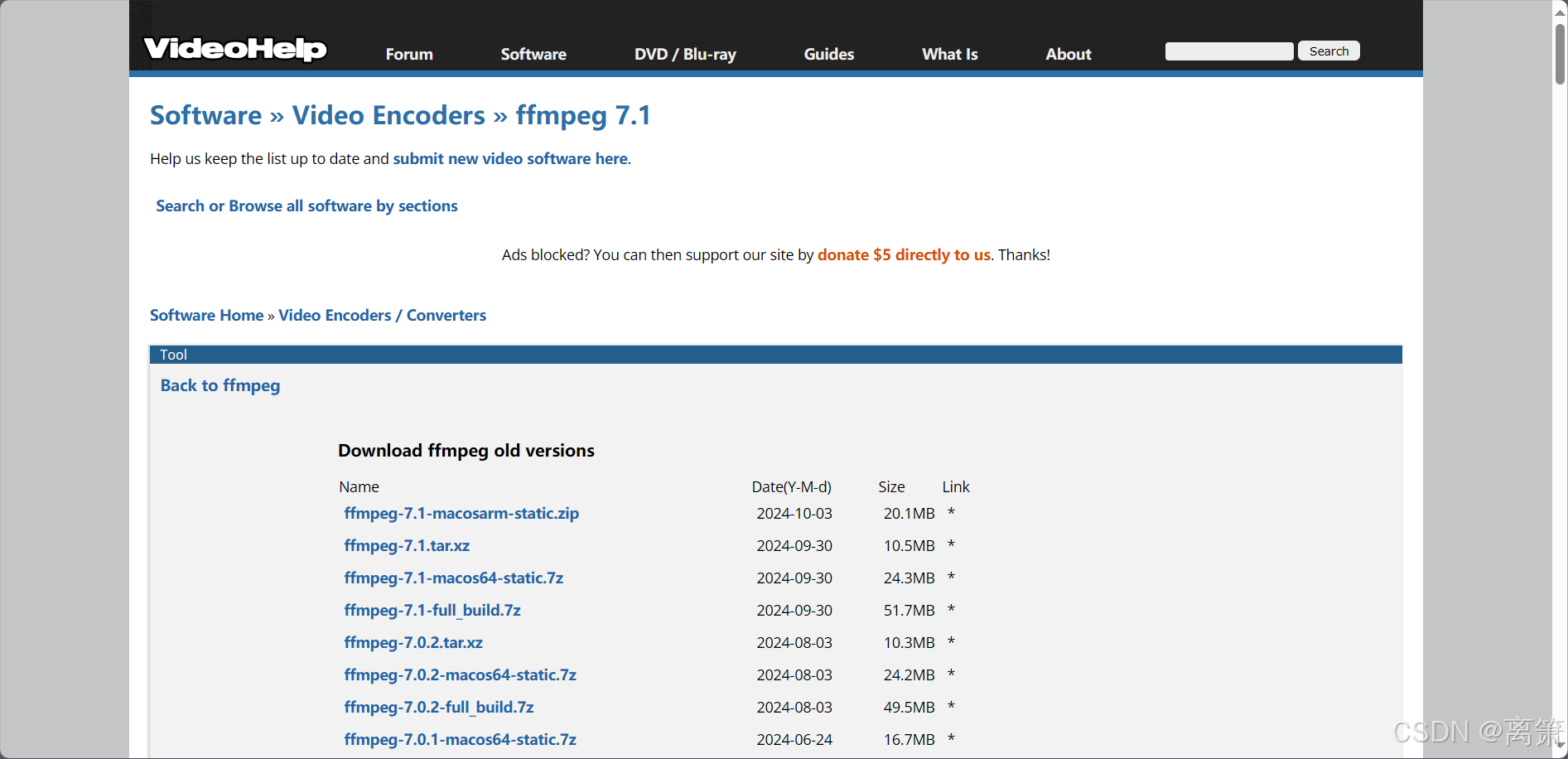
Task: Click donate $5 directly to us link
Action: click(904, 254)
